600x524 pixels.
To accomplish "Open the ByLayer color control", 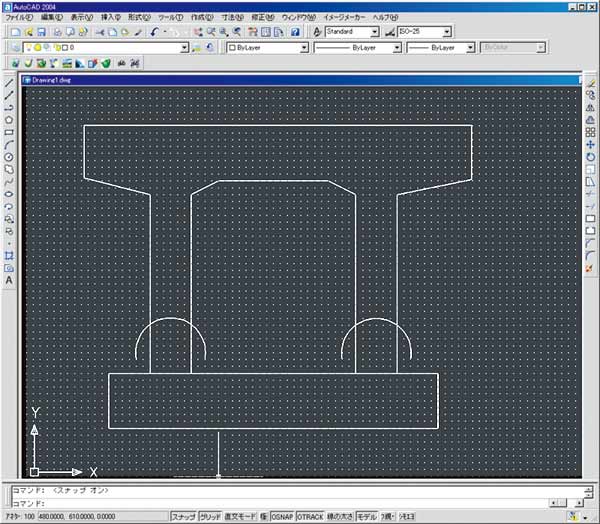I will (x=303, y=47).
